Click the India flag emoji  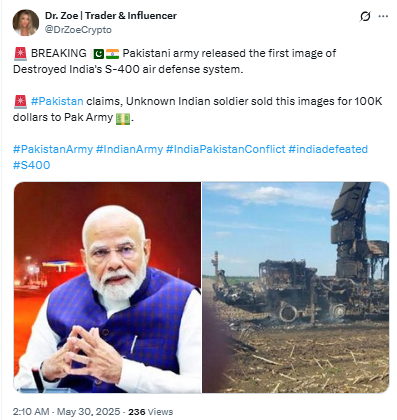click(x=112, y=53)
